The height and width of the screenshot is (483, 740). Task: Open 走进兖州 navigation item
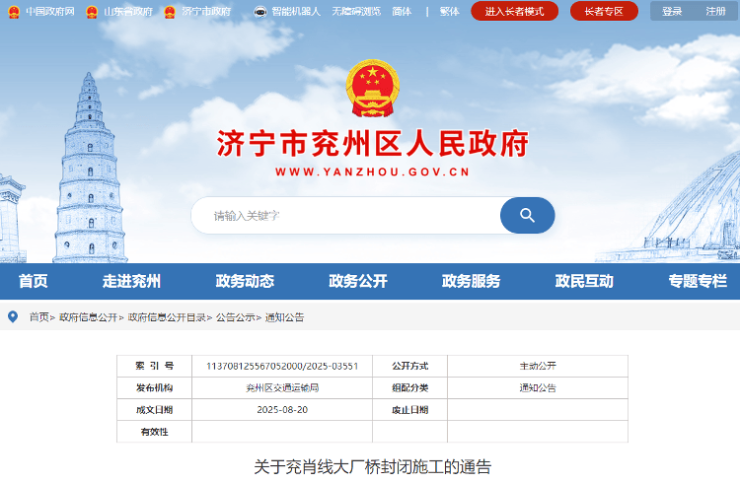(x=131, y=281)
